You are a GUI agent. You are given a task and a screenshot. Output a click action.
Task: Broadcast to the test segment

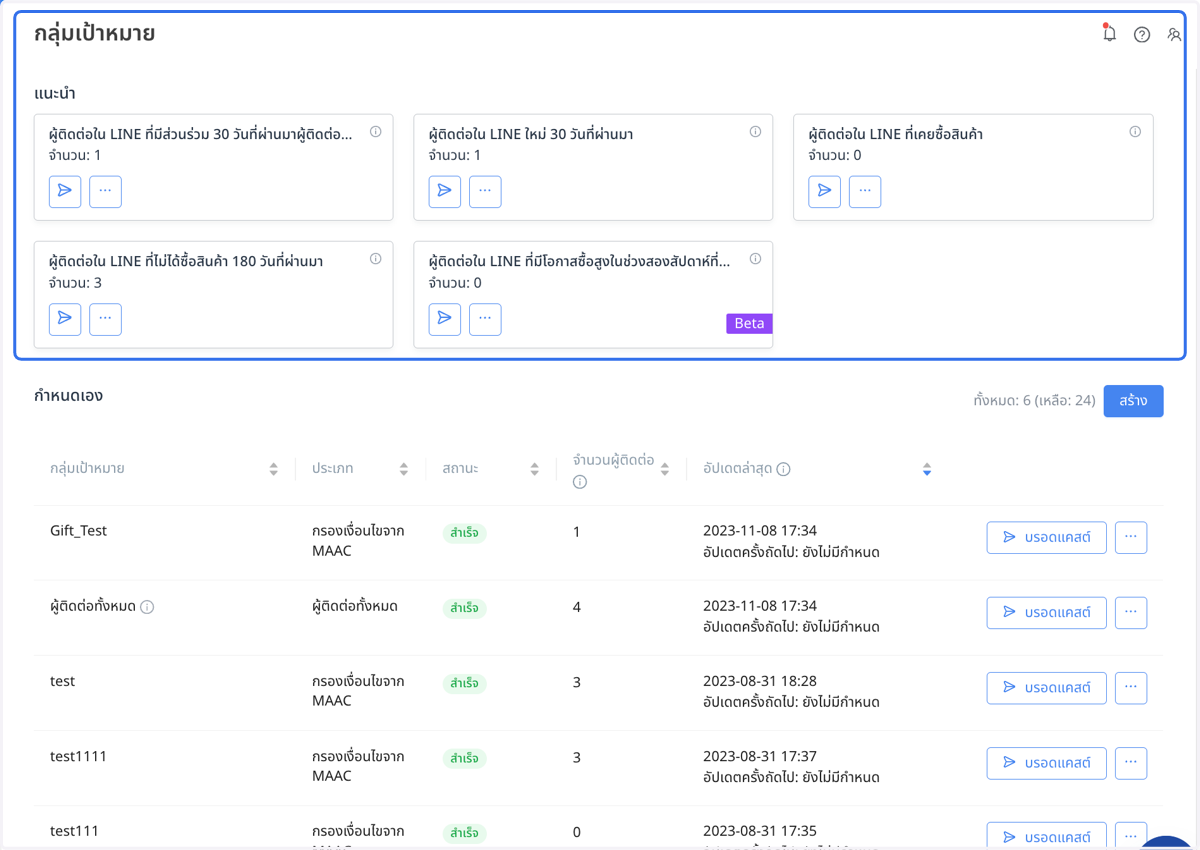pyautogui.click(x=1046, y=688)
